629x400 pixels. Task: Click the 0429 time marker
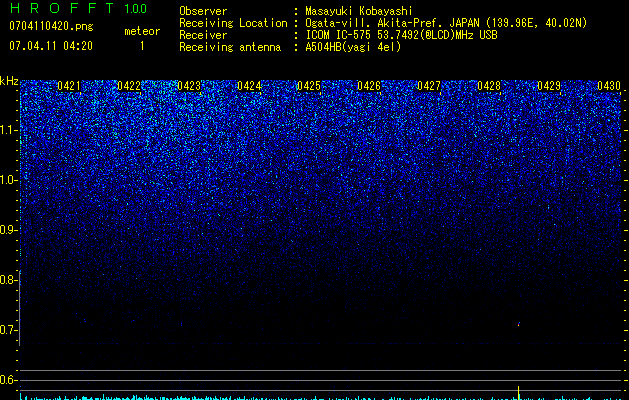click(x=549, y=86)
